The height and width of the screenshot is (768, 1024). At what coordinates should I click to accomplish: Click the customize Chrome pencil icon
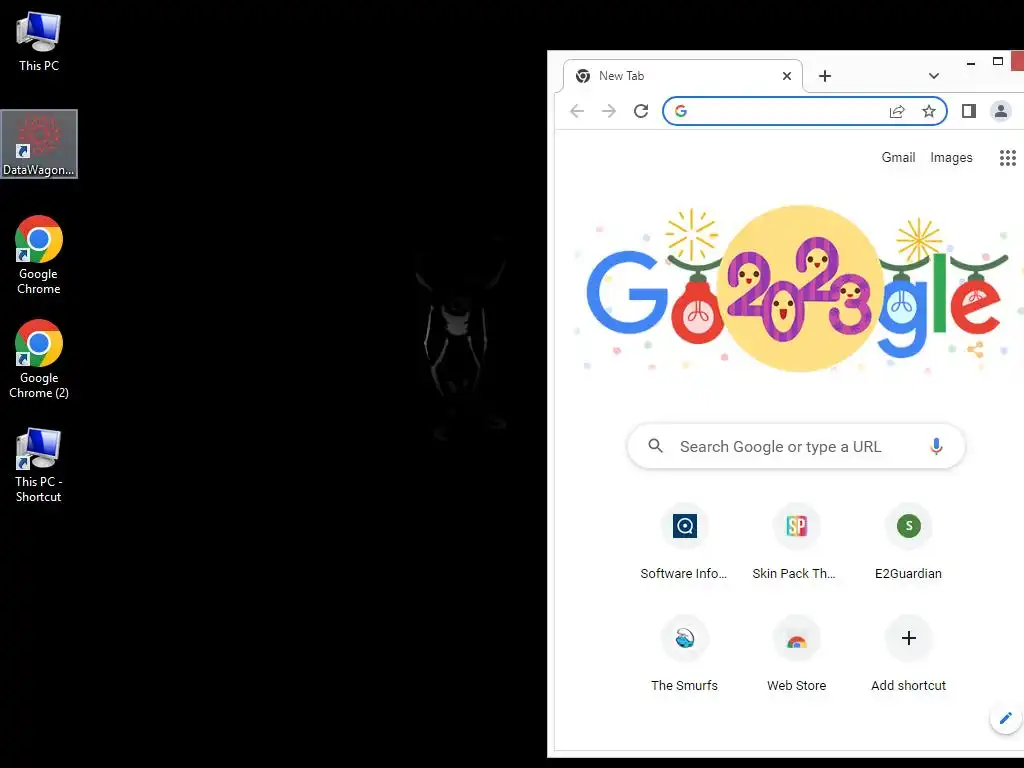[x=1006, y=718]
